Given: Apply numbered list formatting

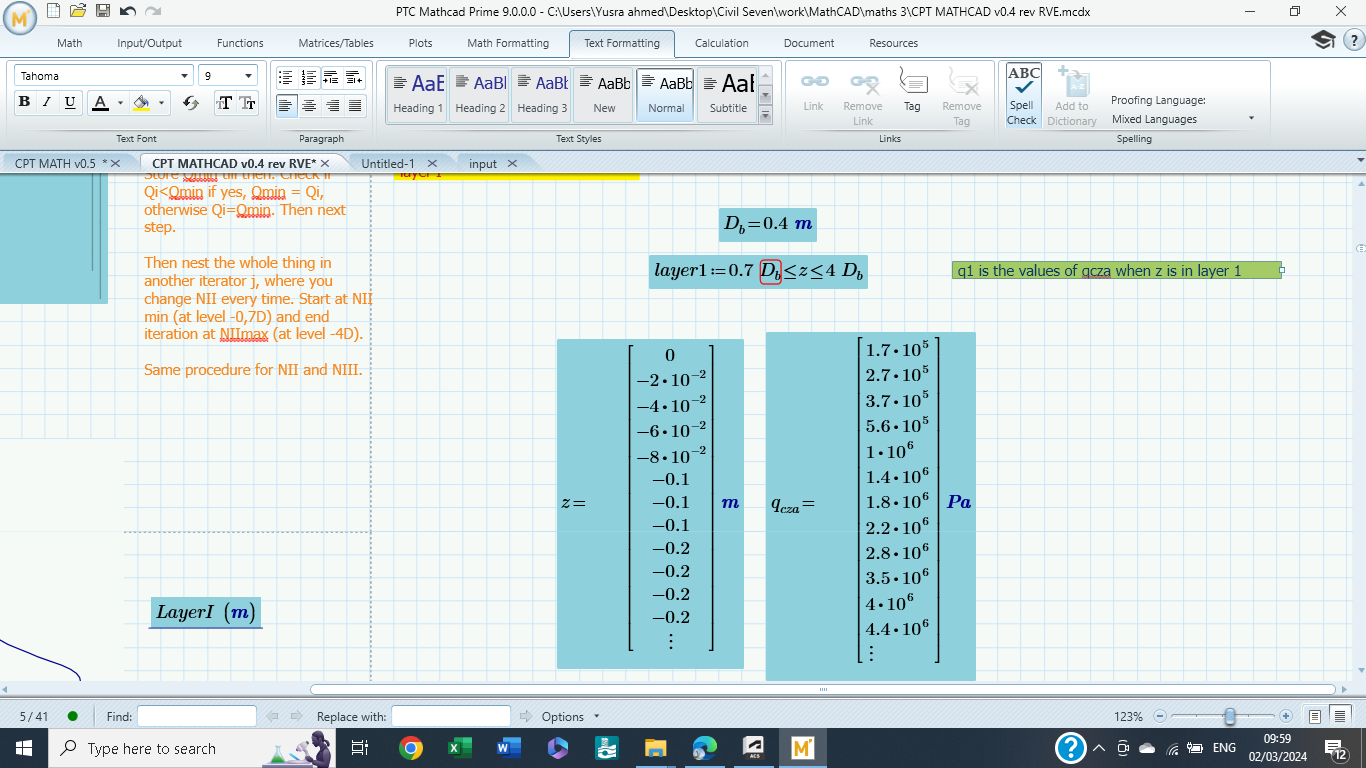Looking at the screenshot, I should pyautogui.click(x=310, y=77).
